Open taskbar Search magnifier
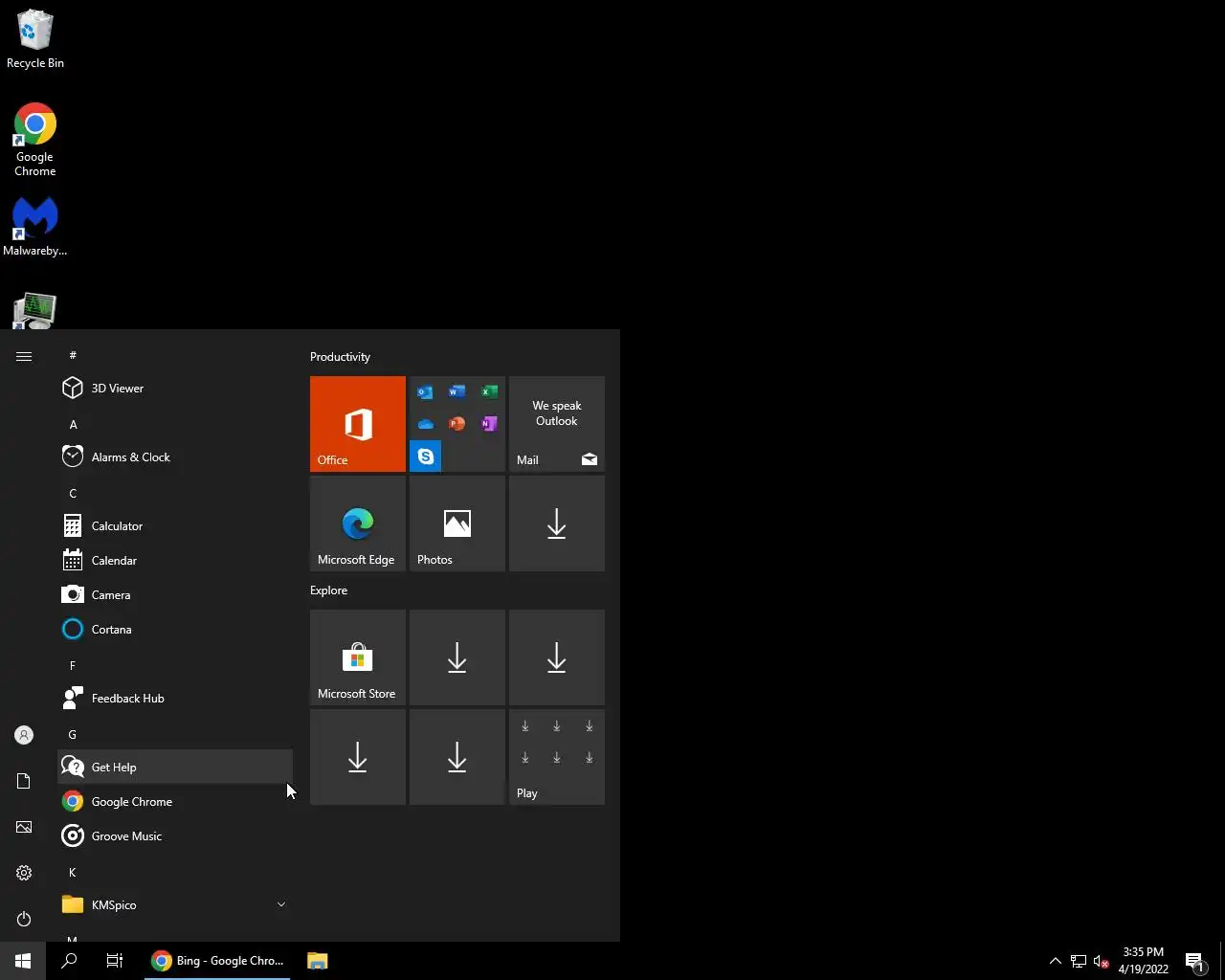The height and width of the screenshot is (980, 1225). coord(69,961)
